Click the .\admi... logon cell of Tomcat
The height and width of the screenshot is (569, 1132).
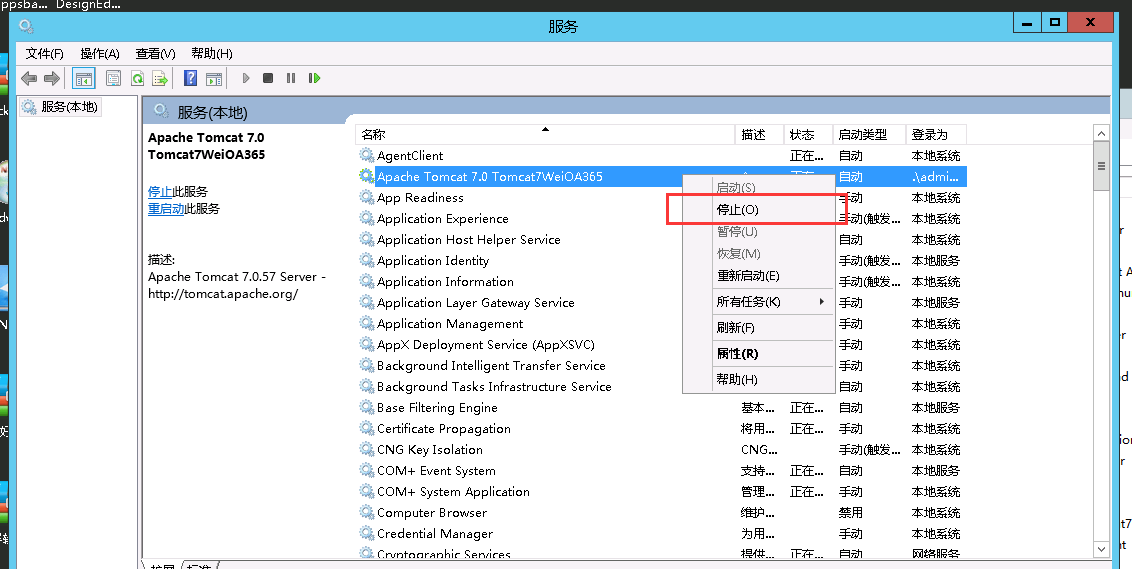coord(936,176)
